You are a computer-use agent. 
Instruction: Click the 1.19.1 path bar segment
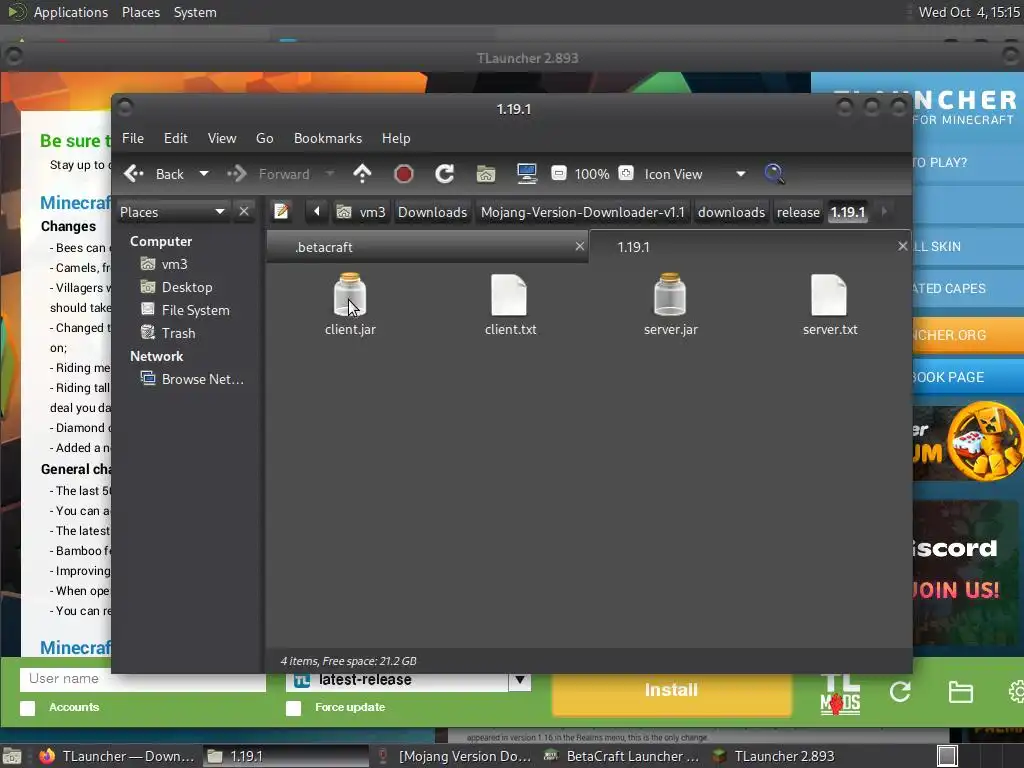(x=848, y=212)
